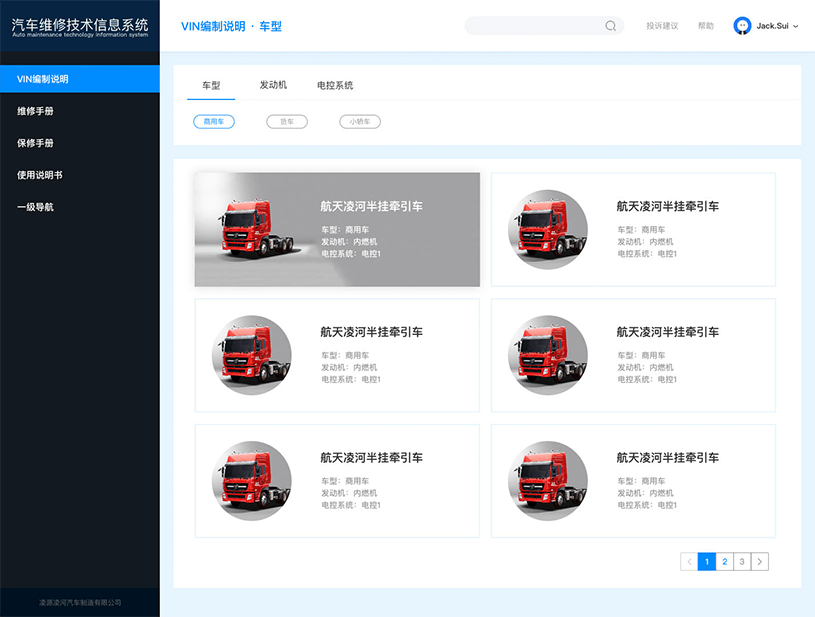
Task: Click round truck thumbnail in top-right card
Action: pyautogui.click(x=548, y=229)
